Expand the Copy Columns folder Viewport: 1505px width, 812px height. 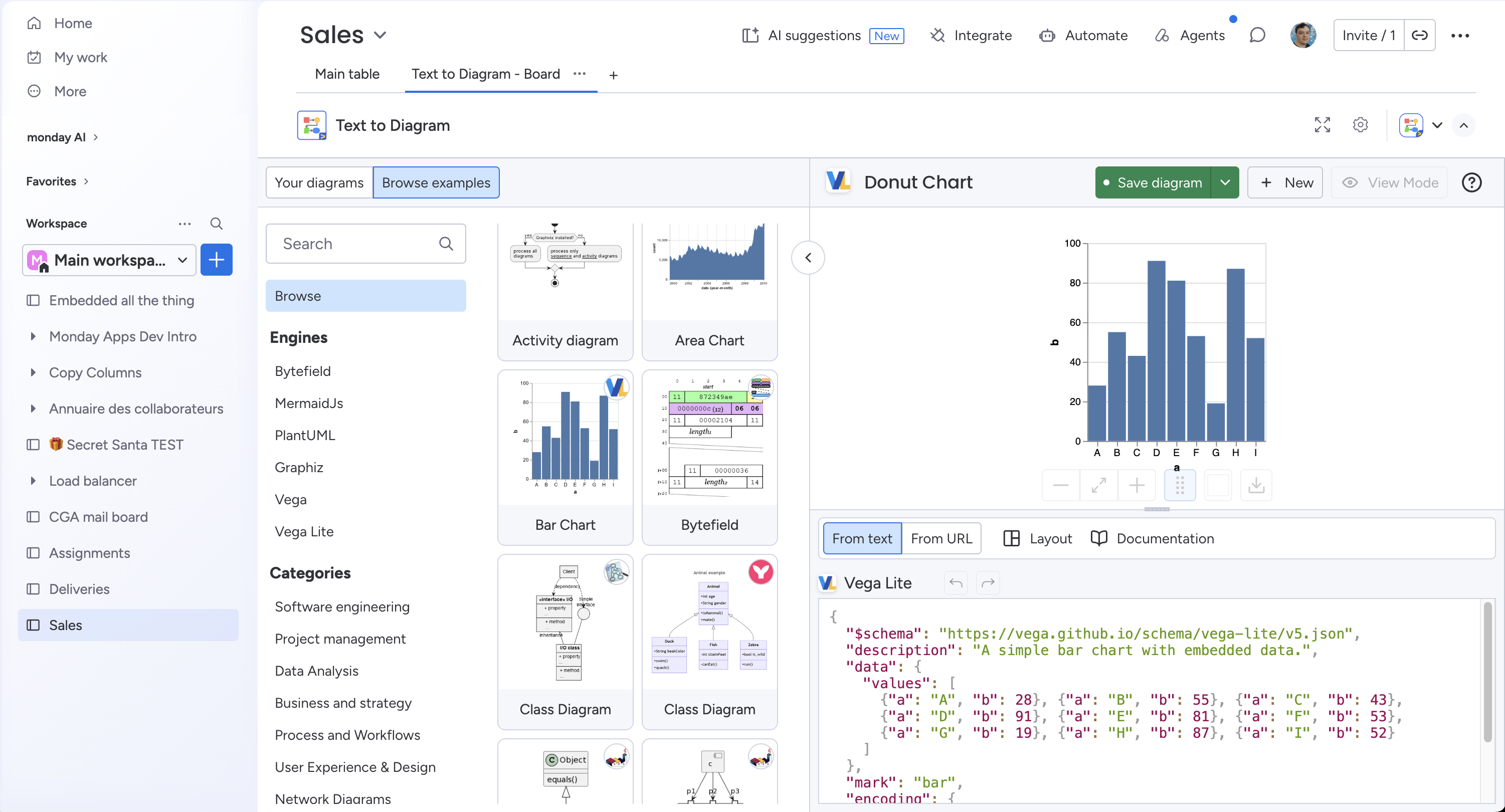pos(33,373)
